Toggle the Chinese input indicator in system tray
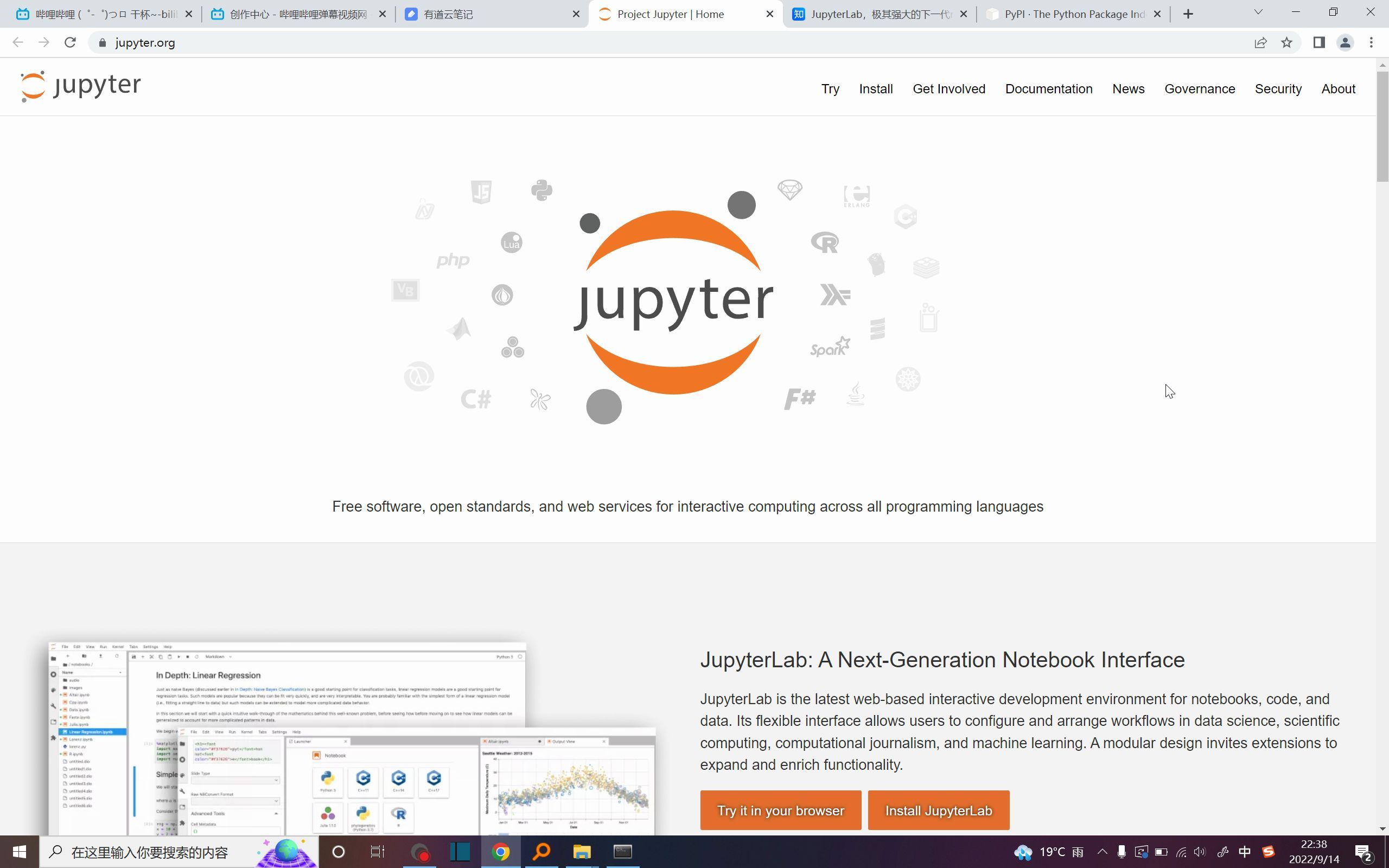1389x868 pixels. (1244, 851)
